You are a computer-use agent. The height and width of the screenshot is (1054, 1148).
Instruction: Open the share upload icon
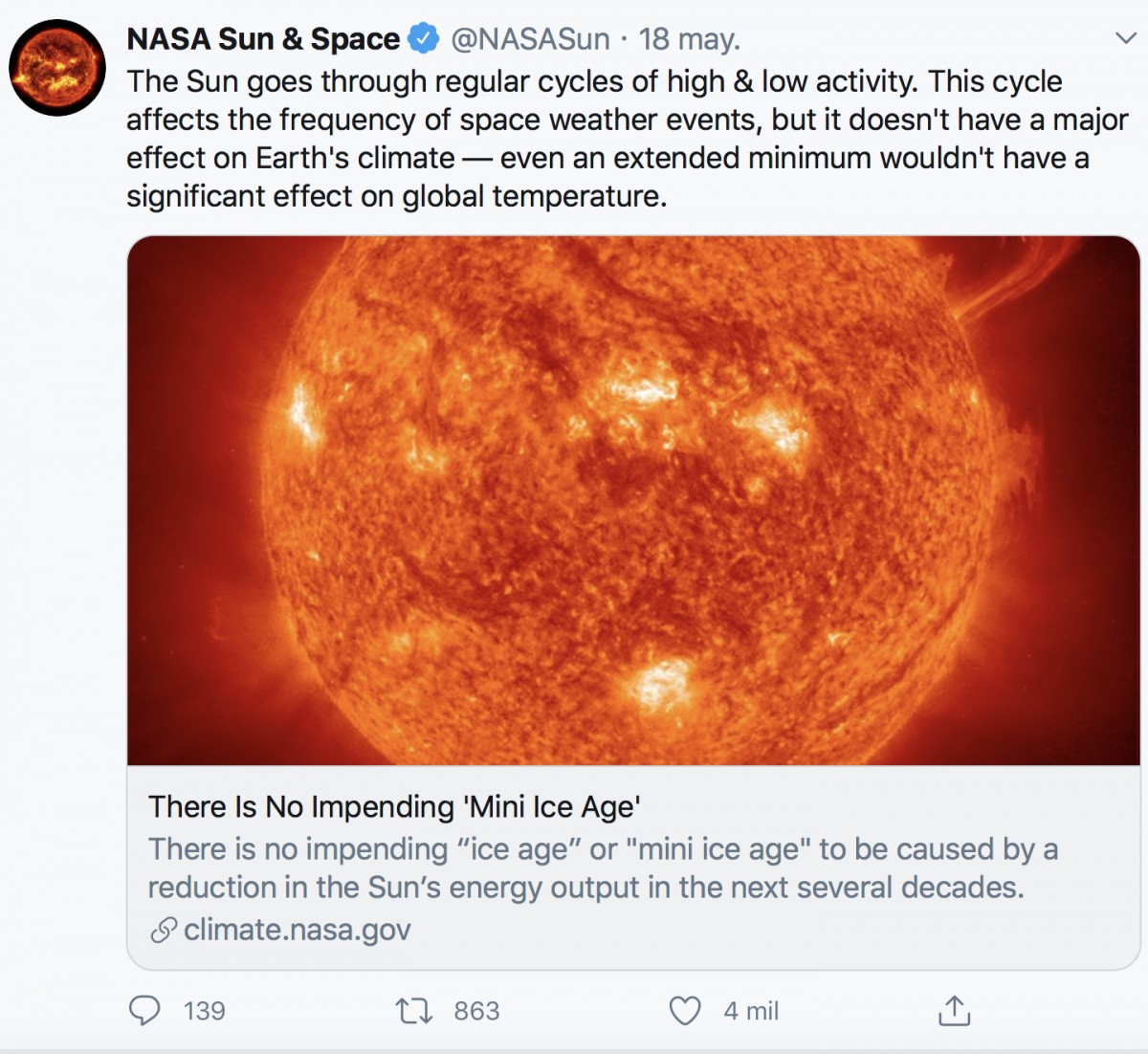pos(954,1010)
